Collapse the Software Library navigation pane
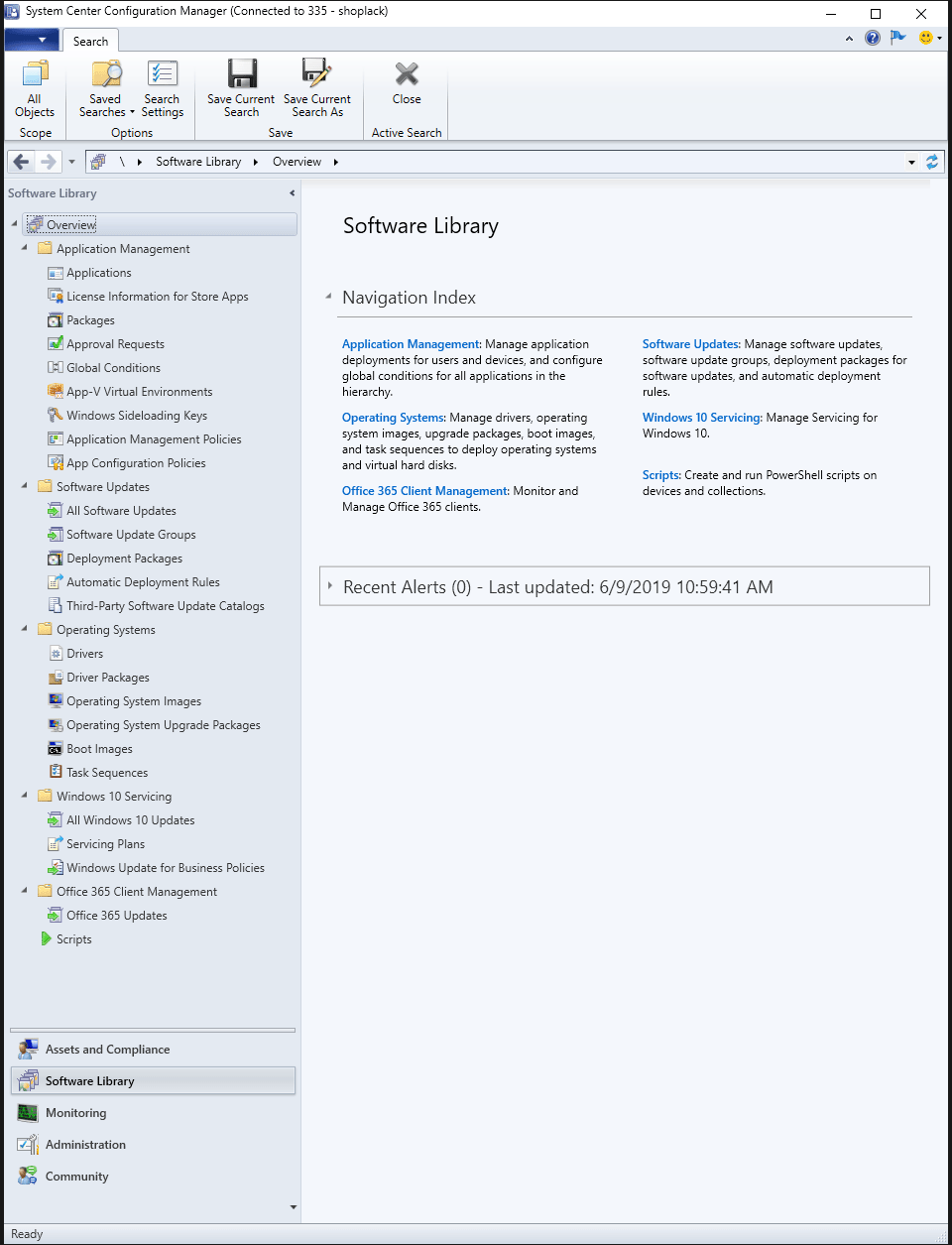Image resolution: width=952 pixels, height=1245 pixels. click(292, 193)
